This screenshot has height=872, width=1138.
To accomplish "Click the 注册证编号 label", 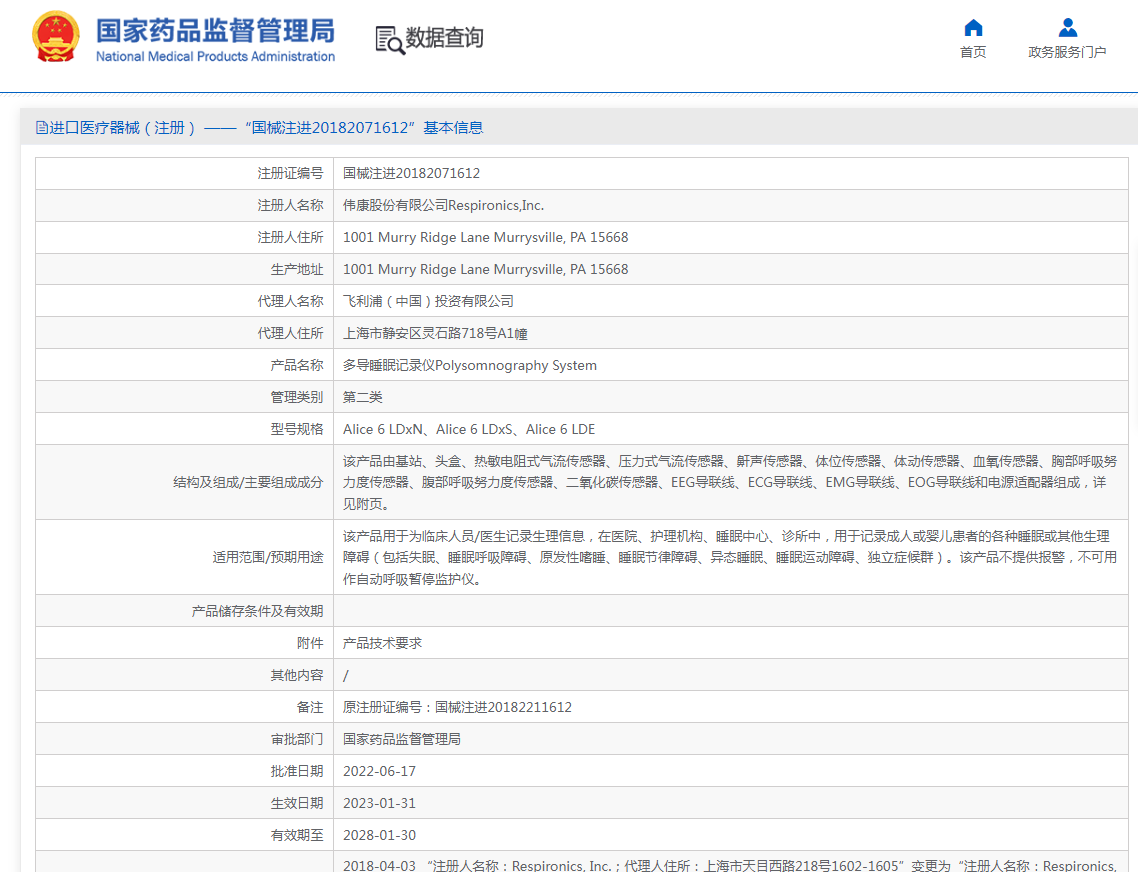I will [x=290, y=174].
